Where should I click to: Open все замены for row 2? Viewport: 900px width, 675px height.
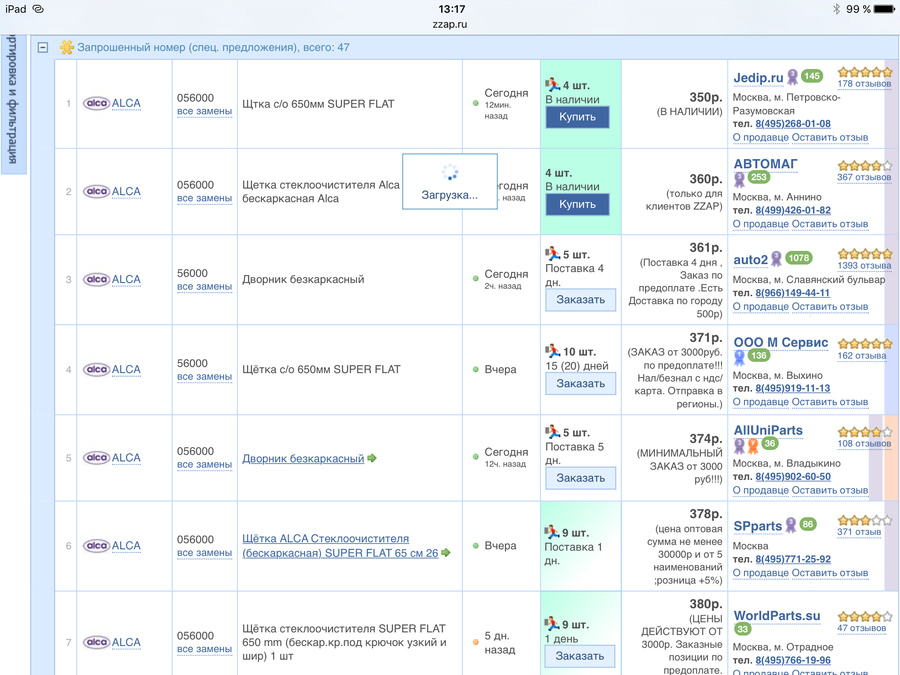(x=204, y=199)
